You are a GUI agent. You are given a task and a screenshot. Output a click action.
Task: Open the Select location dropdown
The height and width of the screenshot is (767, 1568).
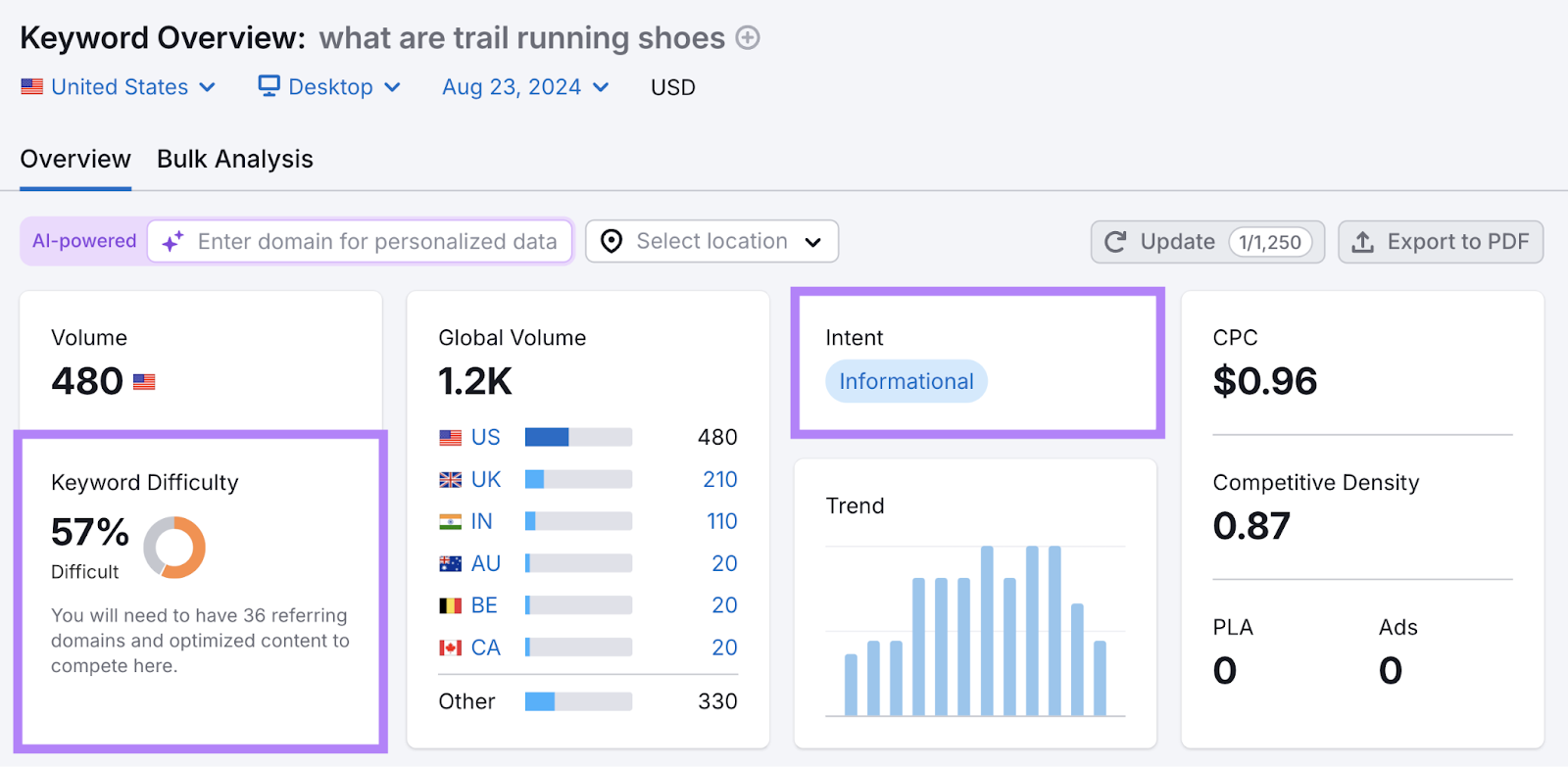(x=711, y=242)
